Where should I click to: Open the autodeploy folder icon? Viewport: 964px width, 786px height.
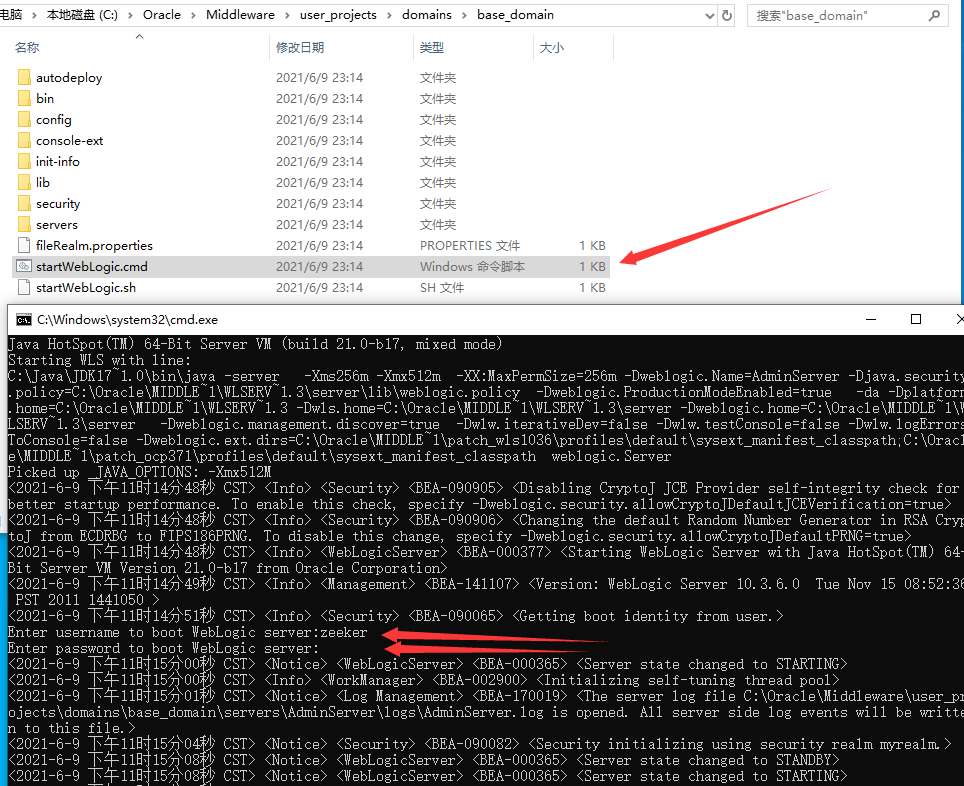(x=24, y=77)
